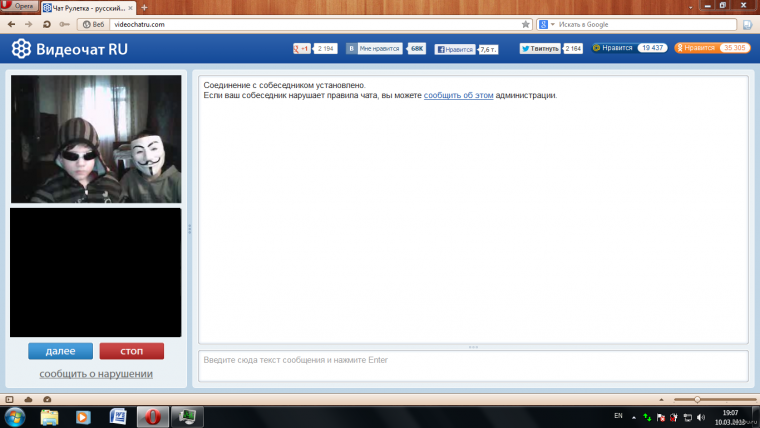Click the chat message input field
The width and height of the screenshot is (760, 428).
(472, 364)
